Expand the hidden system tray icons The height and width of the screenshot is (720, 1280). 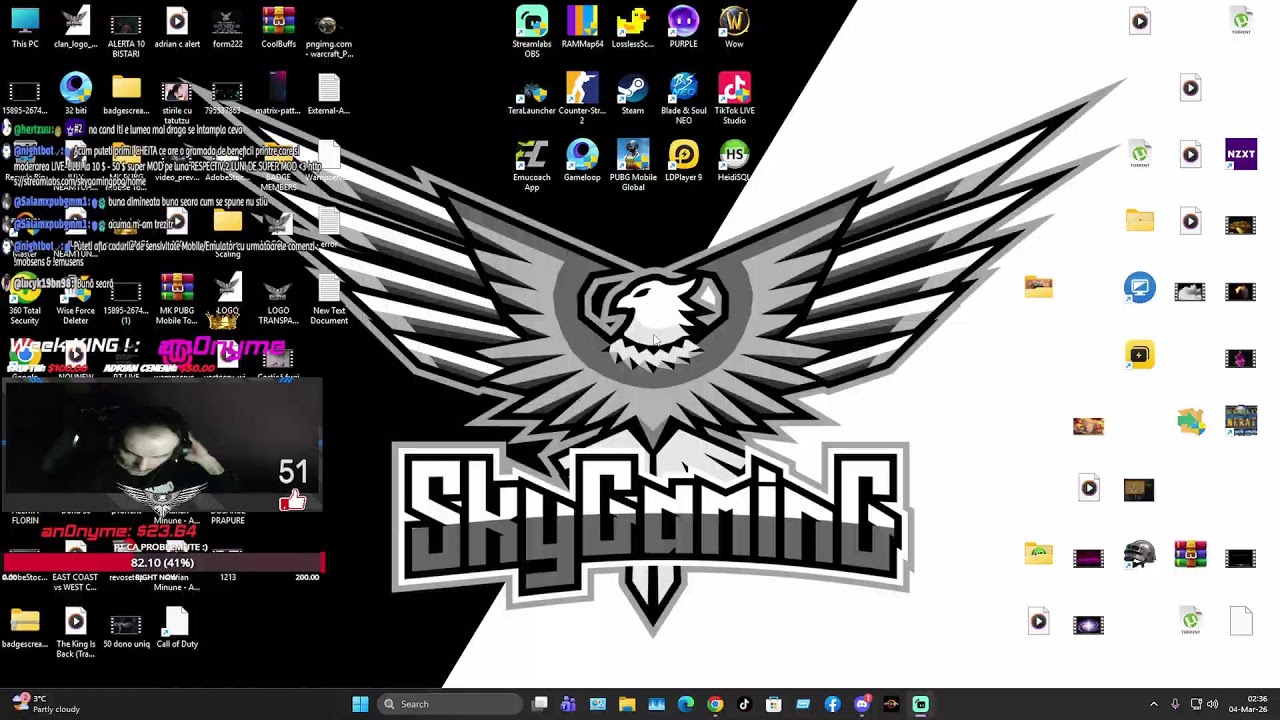click(x=1153, y=704)
